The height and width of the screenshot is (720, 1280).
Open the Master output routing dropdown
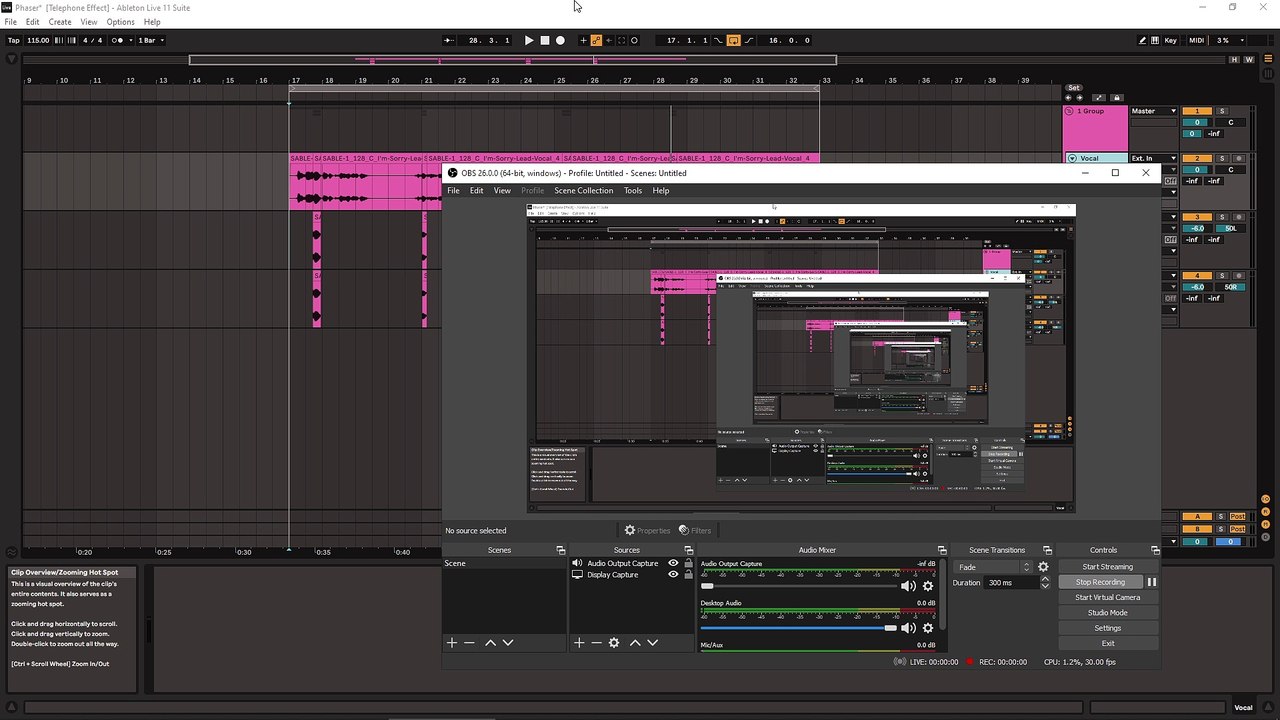click(1154, 111)
